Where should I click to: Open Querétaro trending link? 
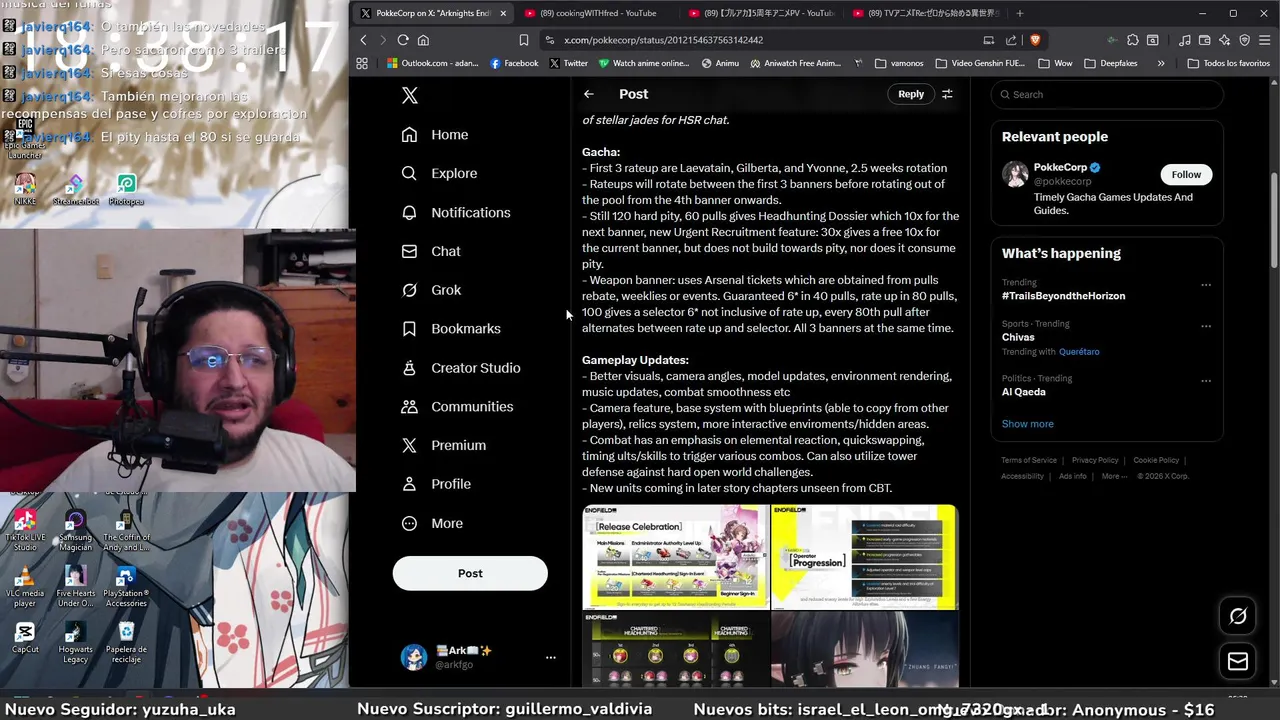coord(1079,352)
